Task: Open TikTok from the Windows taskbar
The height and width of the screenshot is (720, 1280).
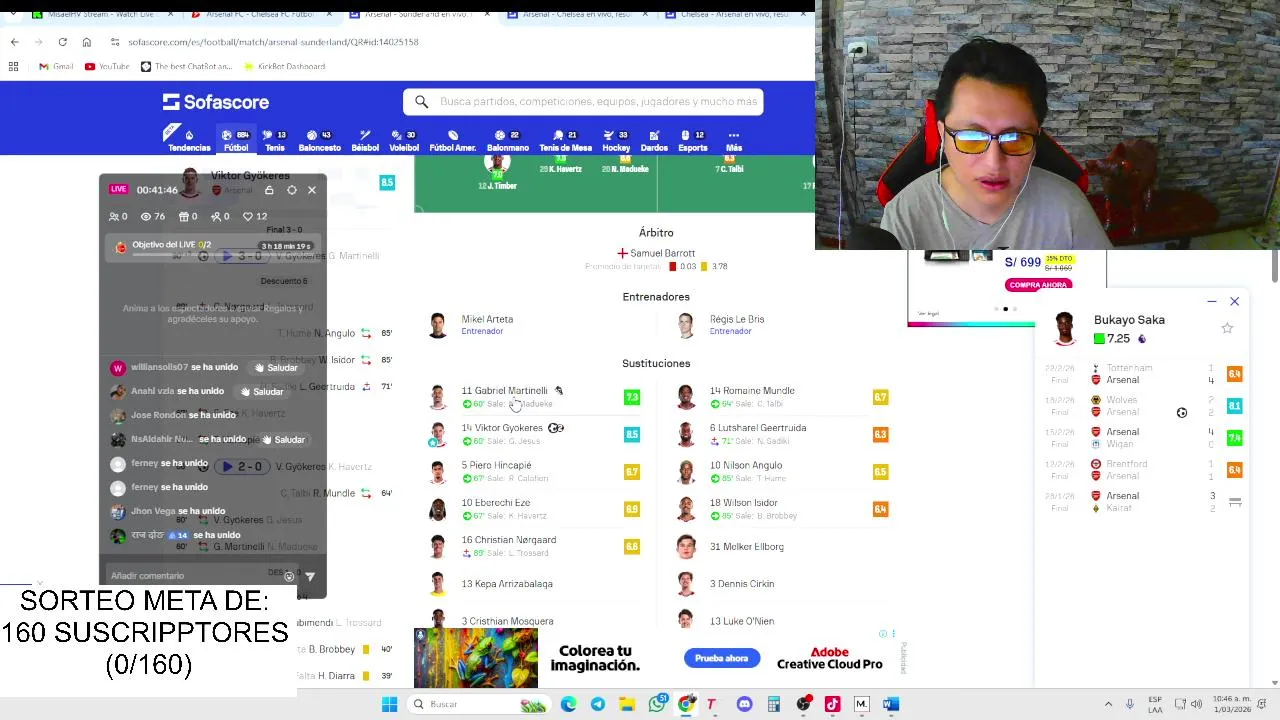Action: pyautogui.click(x=832, y=704)
